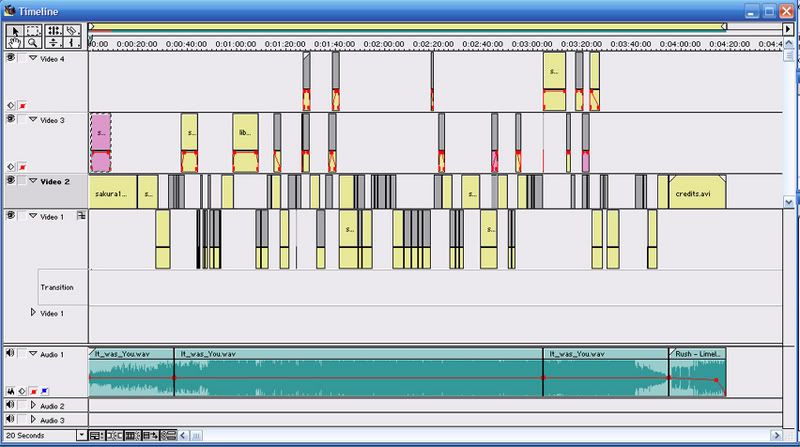Pick the Hand tool
800x447 pixels.
[14, 43]
